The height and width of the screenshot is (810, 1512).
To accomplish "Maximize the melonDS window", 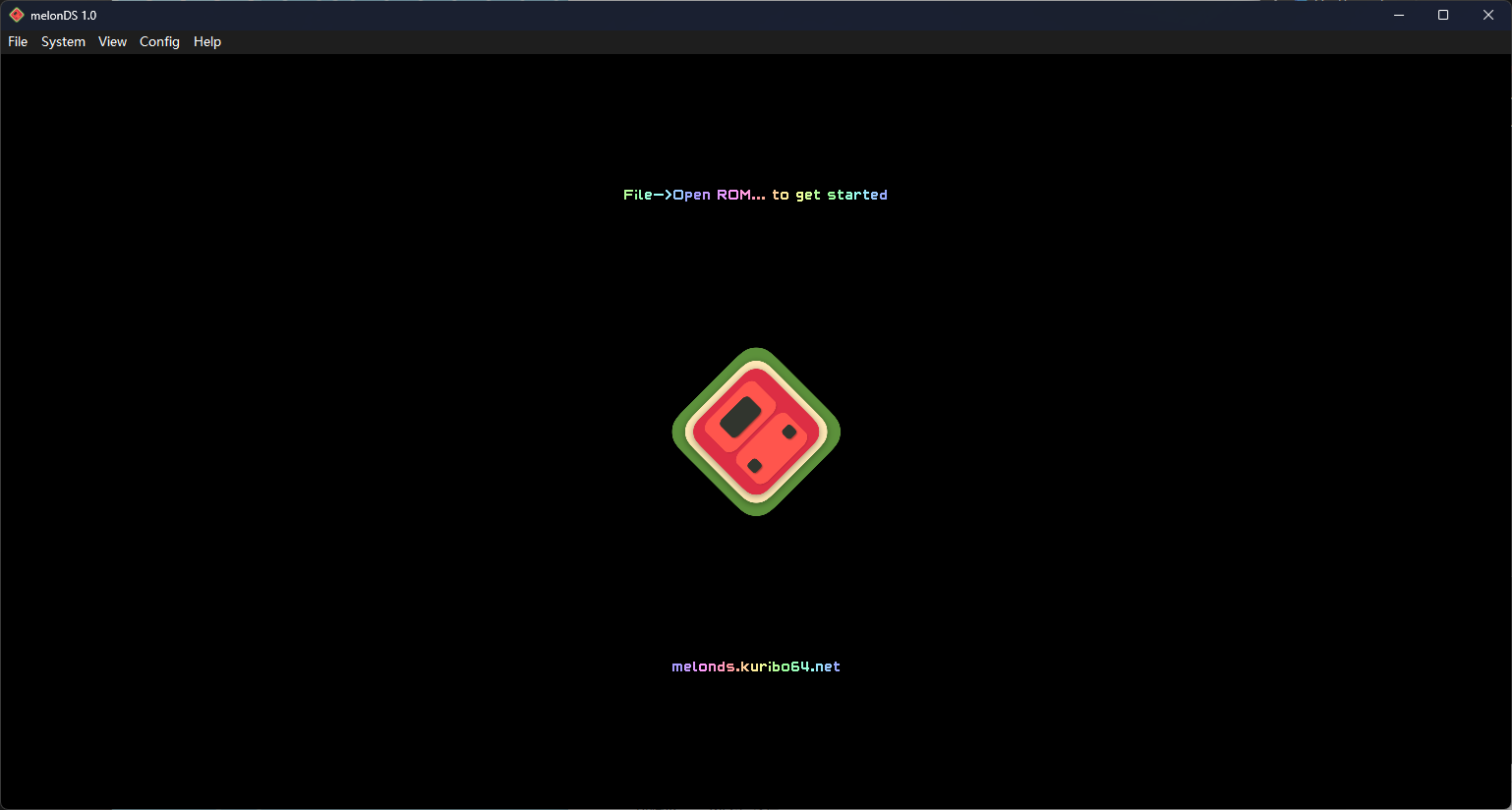I will tap(1443, 15).
